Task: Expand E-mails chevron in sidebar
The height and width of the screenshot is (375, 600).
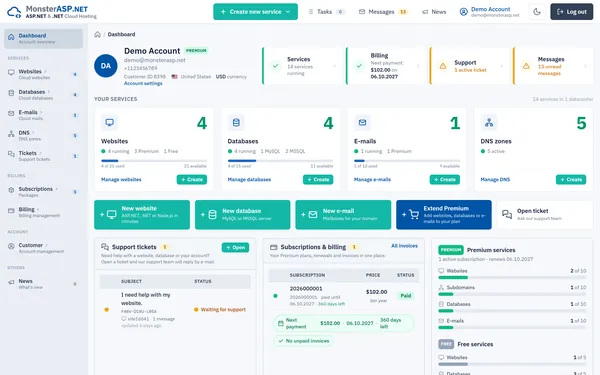Action: 41,112
